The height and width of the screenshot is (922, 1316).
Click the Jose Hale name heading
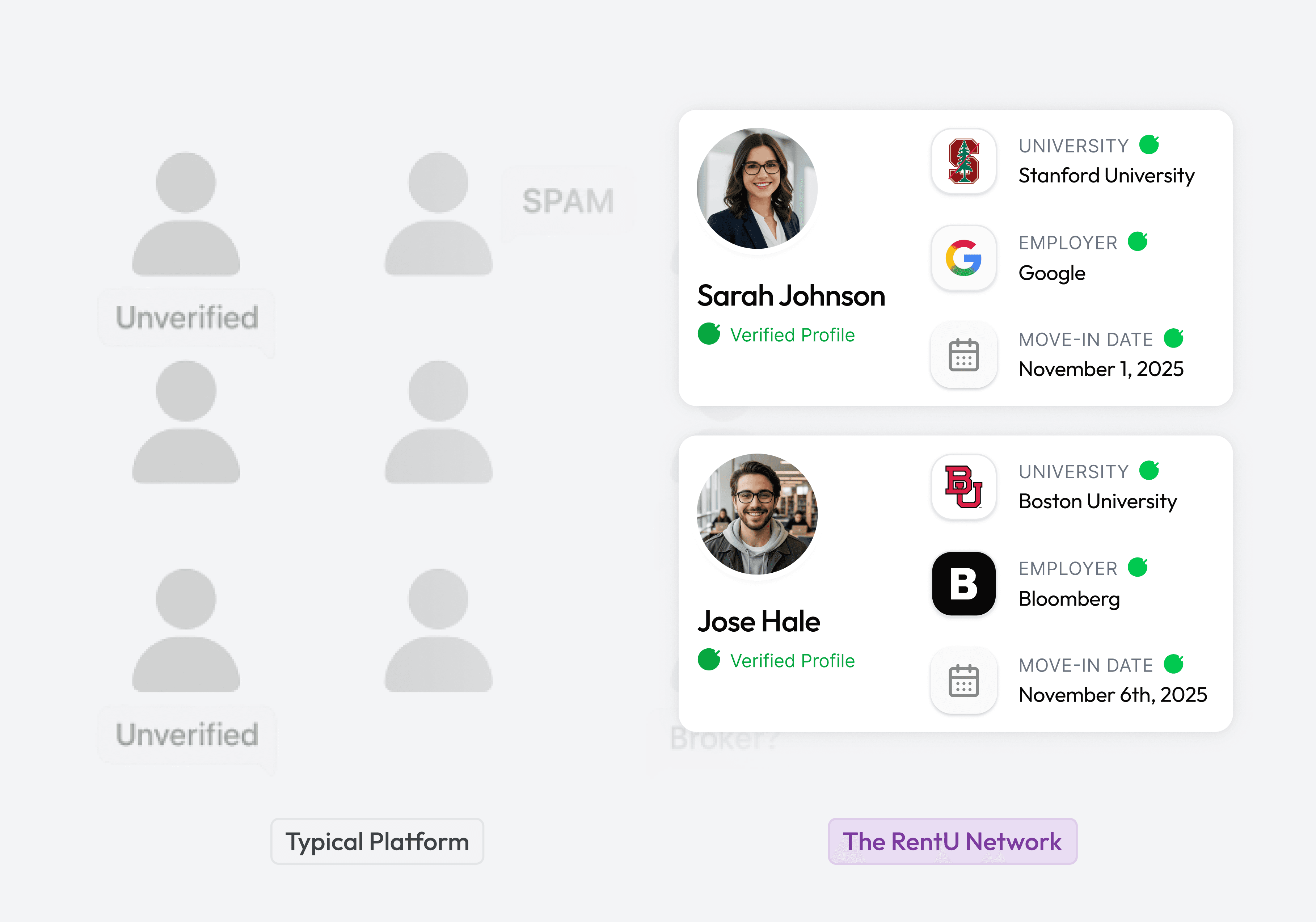pos(758,622)
